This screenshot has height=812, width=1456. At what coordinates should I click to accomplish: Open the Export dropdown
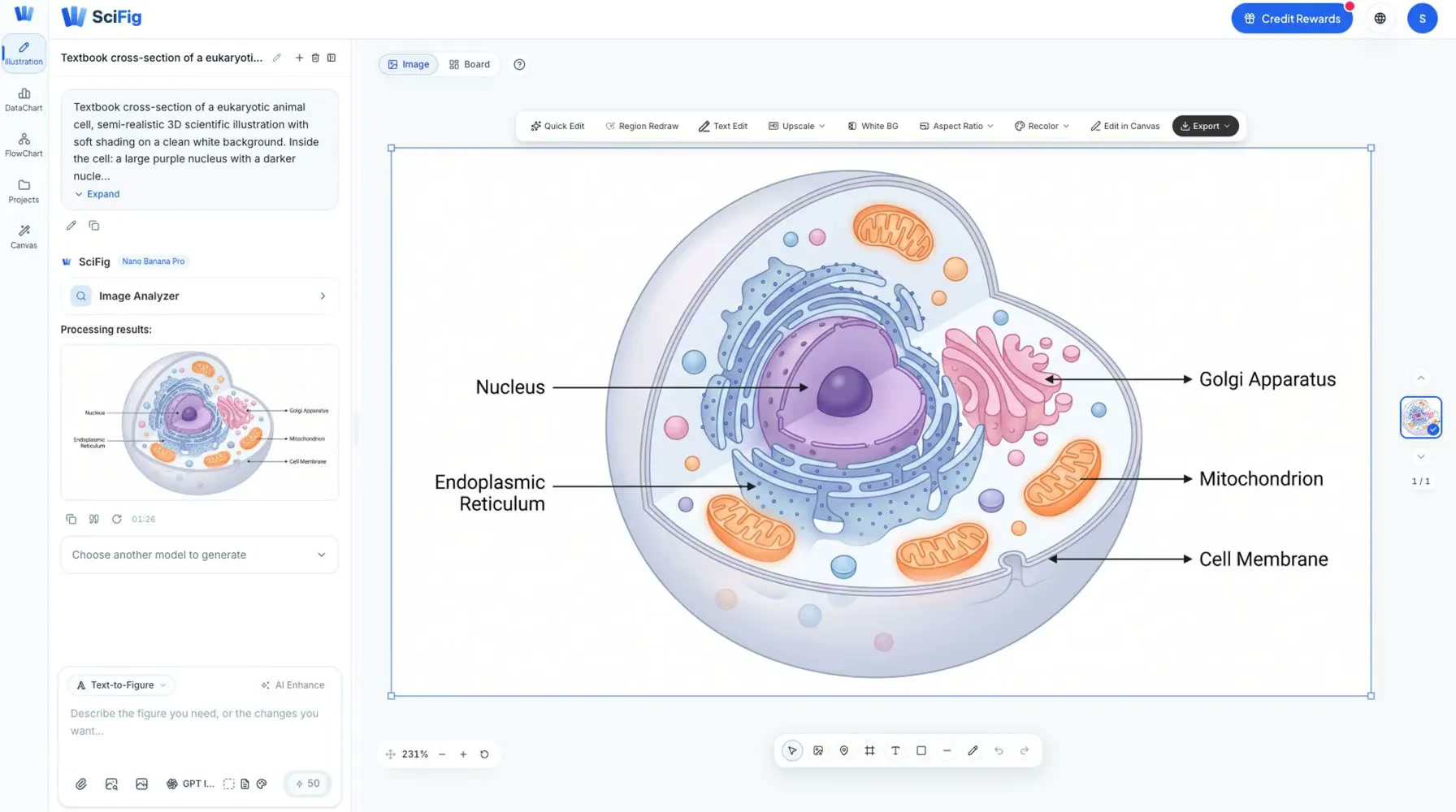(1205, 126)
